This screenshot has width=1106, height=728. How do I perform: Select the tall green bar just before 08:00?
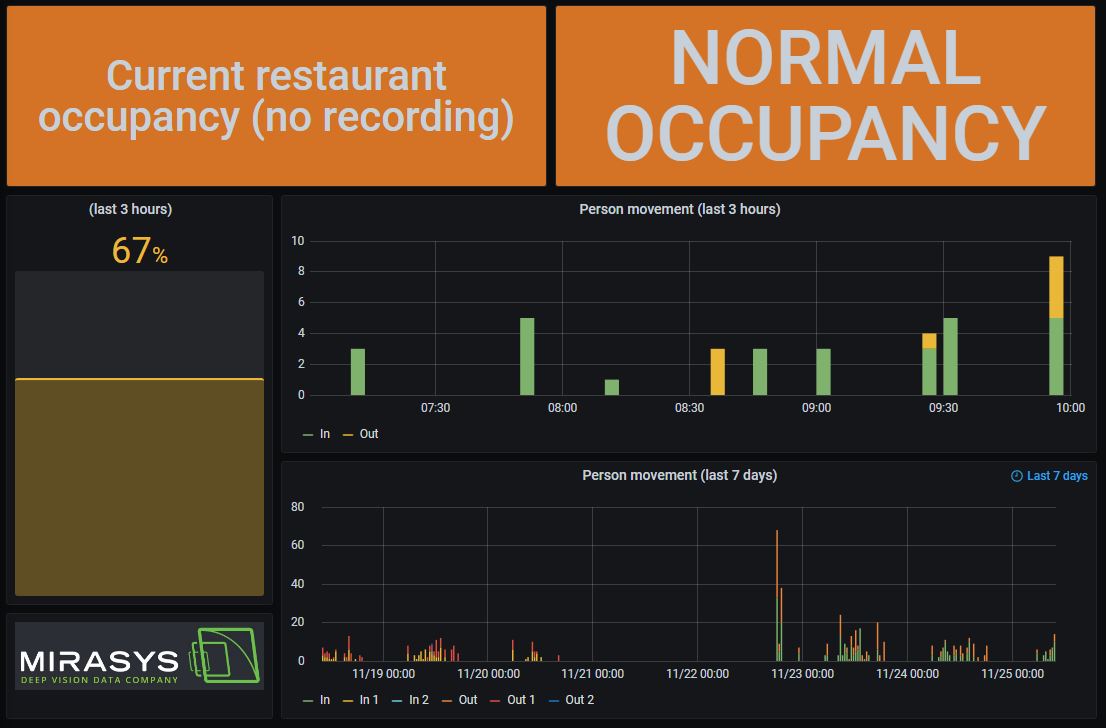[527, 356]
